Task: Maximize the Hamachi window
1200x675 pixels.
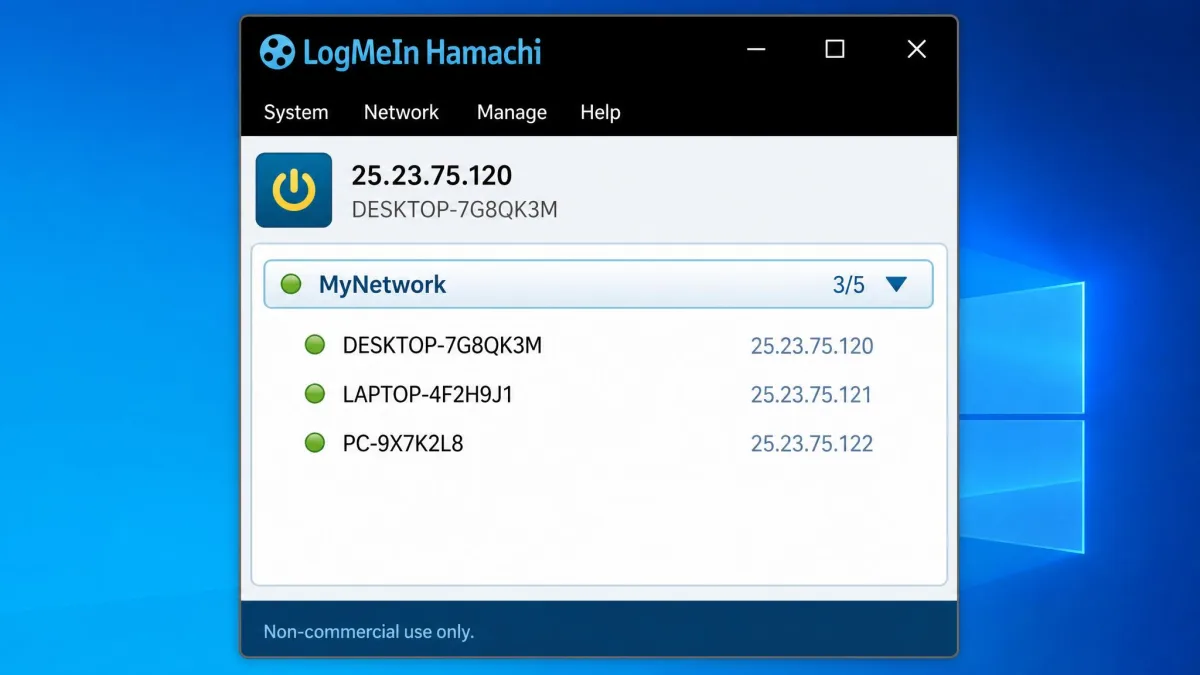Action: 835,49
